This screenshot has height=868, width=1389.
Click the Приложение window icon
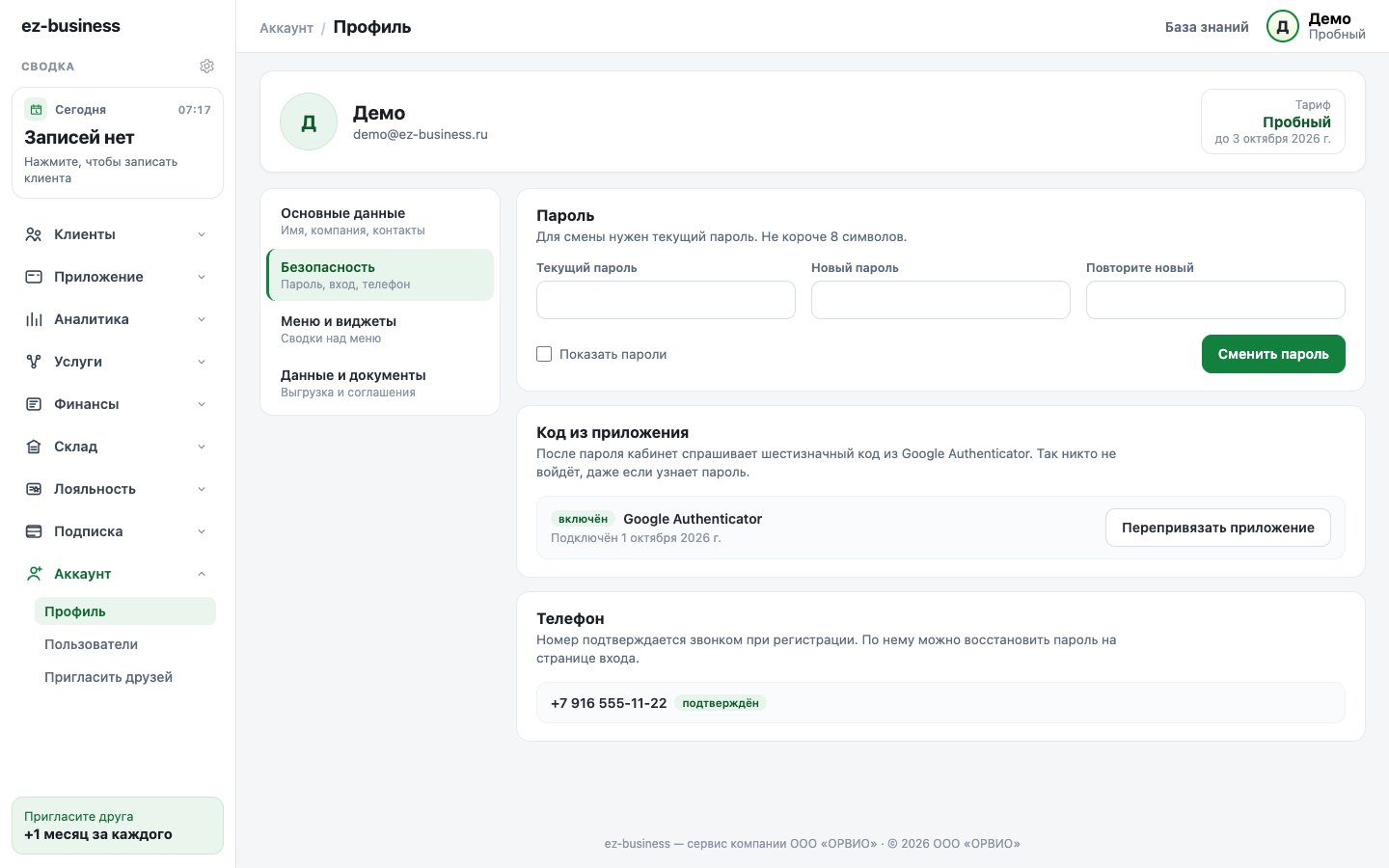tap(34, 277)
